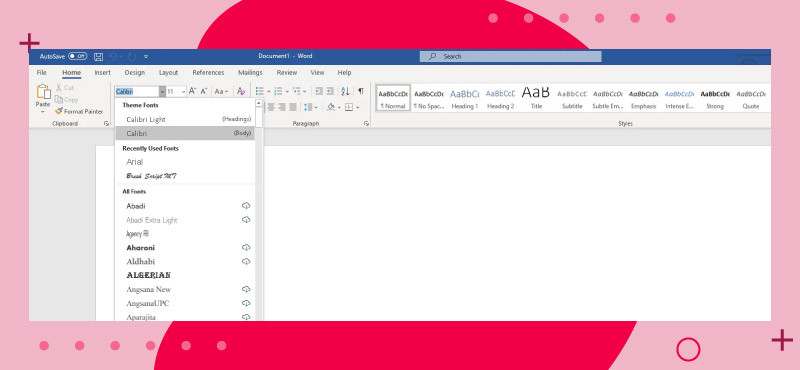The width and height of the screenshot is (800, 370).
Task: Click the Cut scissors button
Action: (x=65, y=88)
